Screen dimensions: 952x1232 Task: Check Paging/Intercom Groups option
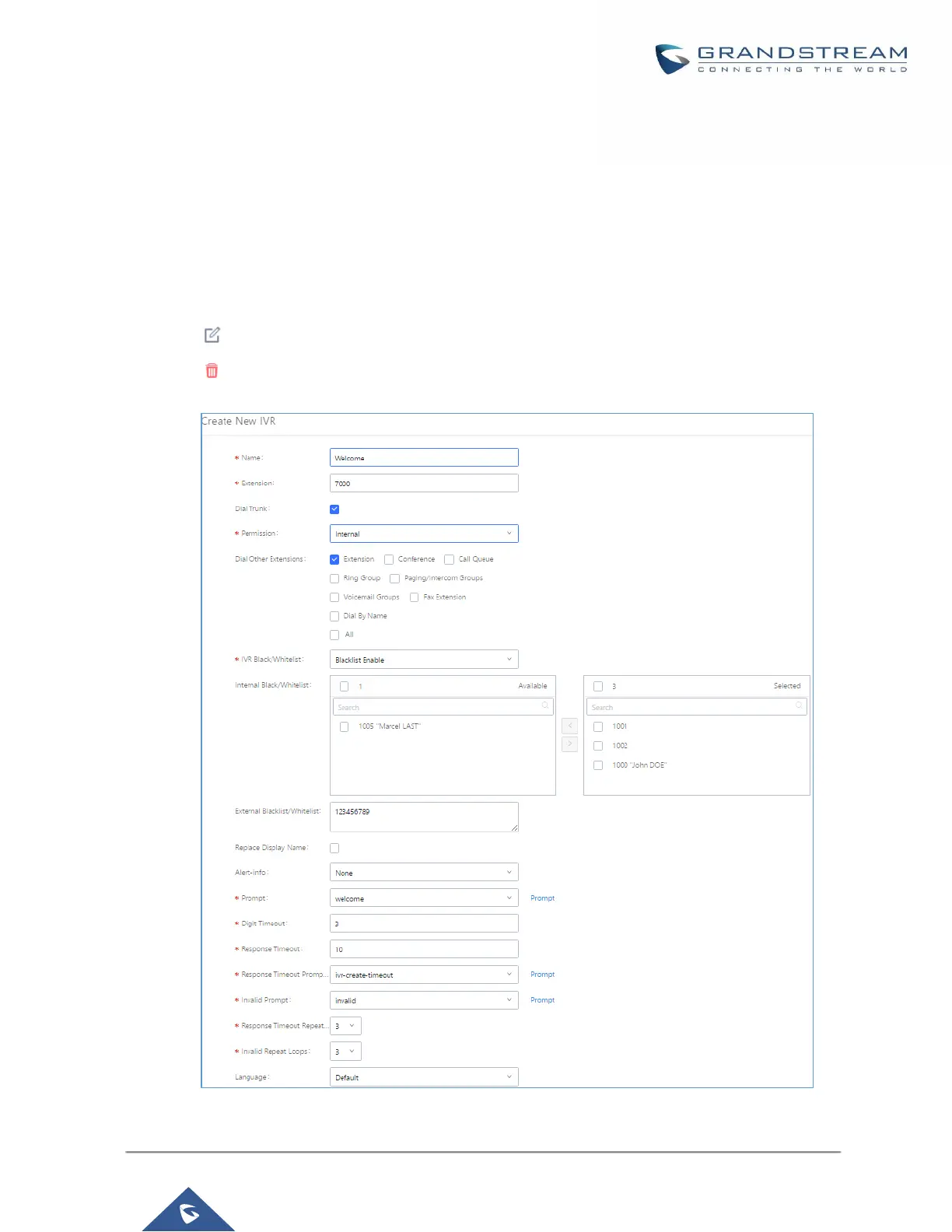[x=394, y=579]
